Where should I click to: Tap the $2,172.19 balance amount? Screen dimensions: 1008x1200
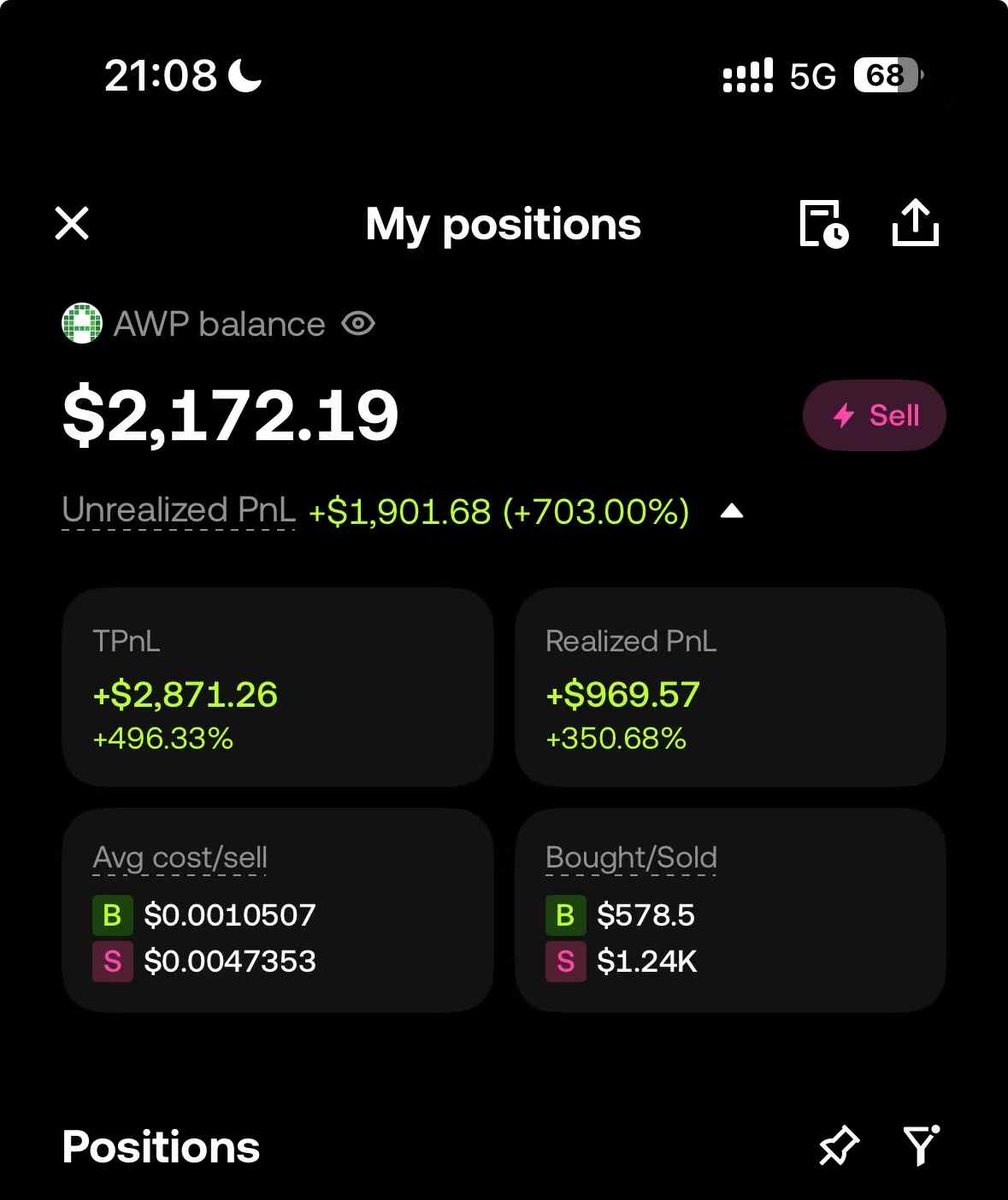[x=231, y=416]
